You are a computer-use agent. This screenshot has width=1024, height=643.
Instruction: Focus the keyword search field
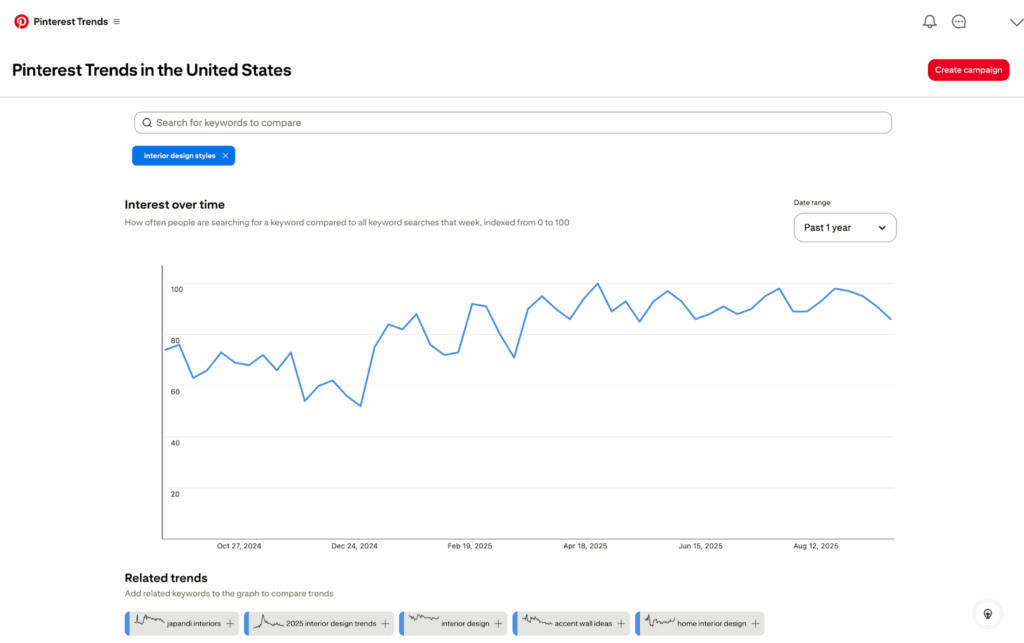click(520, 123)
